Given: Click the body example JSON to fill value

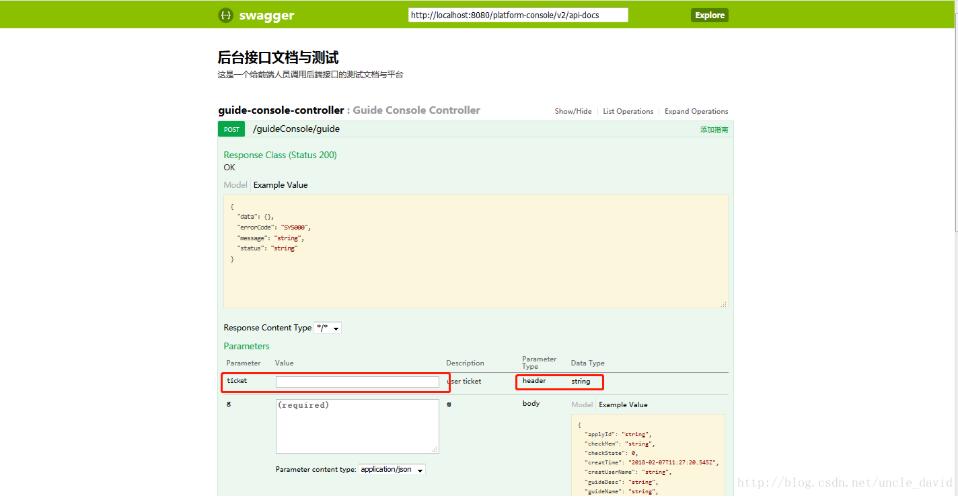Looking at the screenshot, I should click(x=648, y=455).
